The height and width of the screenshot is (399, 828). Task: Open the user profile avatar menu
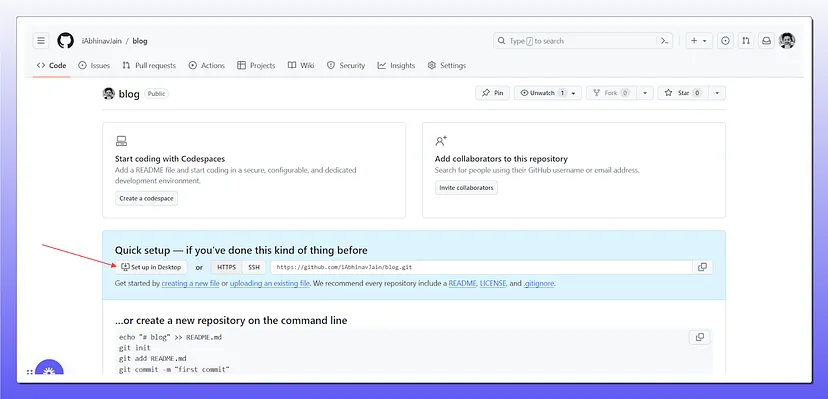tap(787, 41)
